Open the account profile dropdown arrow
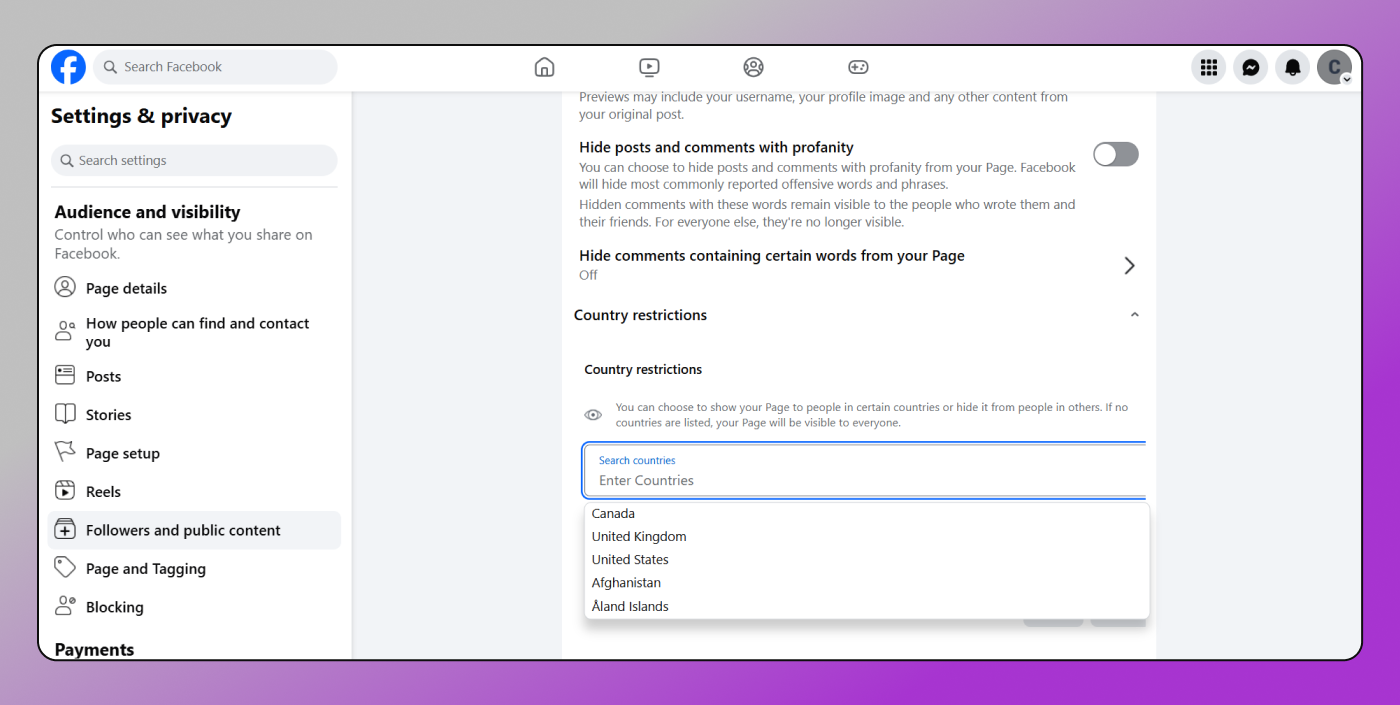1400x705 pixels. tap(1346, 79)
